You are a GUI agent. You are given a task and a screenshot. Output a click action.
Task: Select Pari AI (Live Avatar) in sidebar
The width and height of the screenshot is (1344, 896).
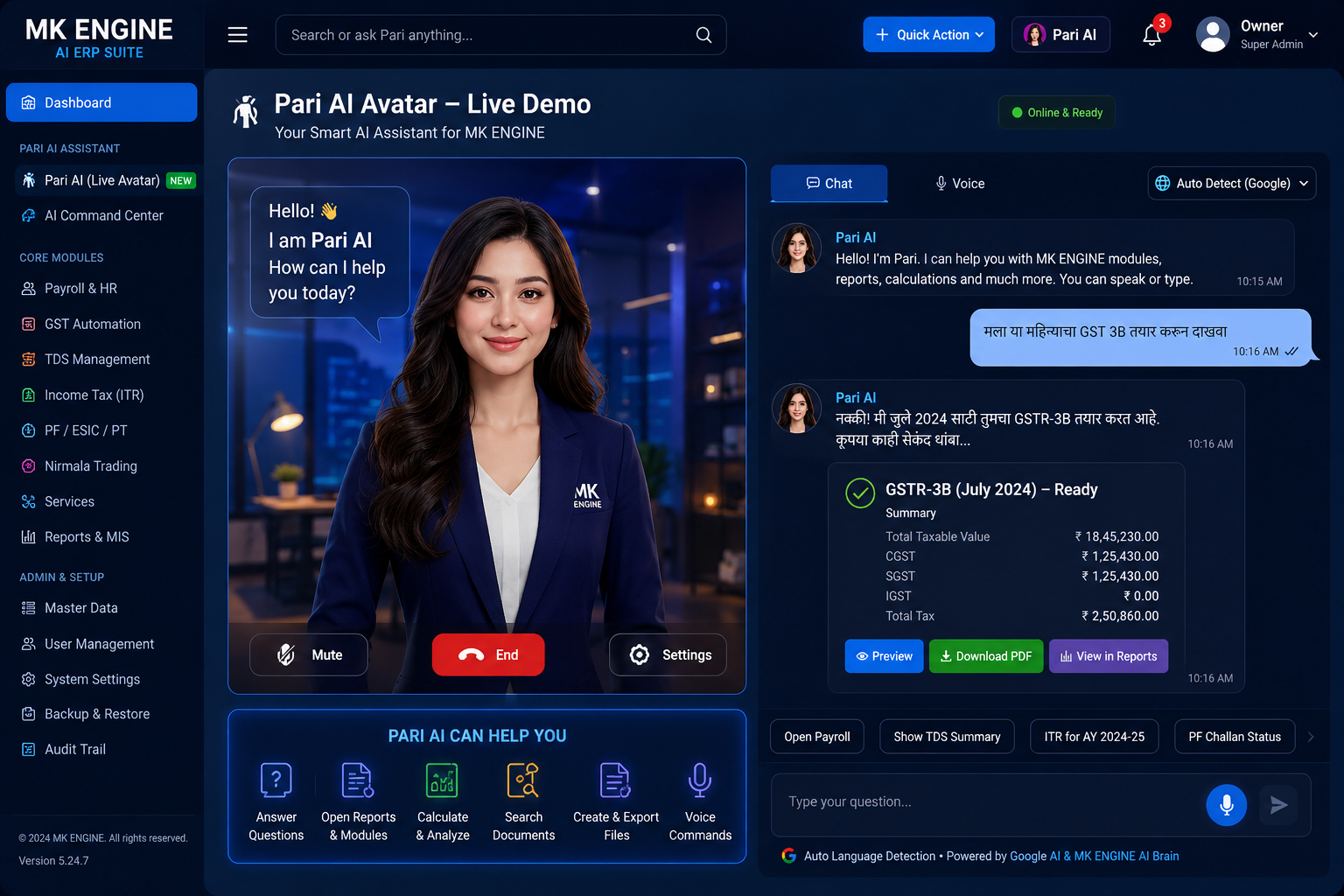[105, 180]
